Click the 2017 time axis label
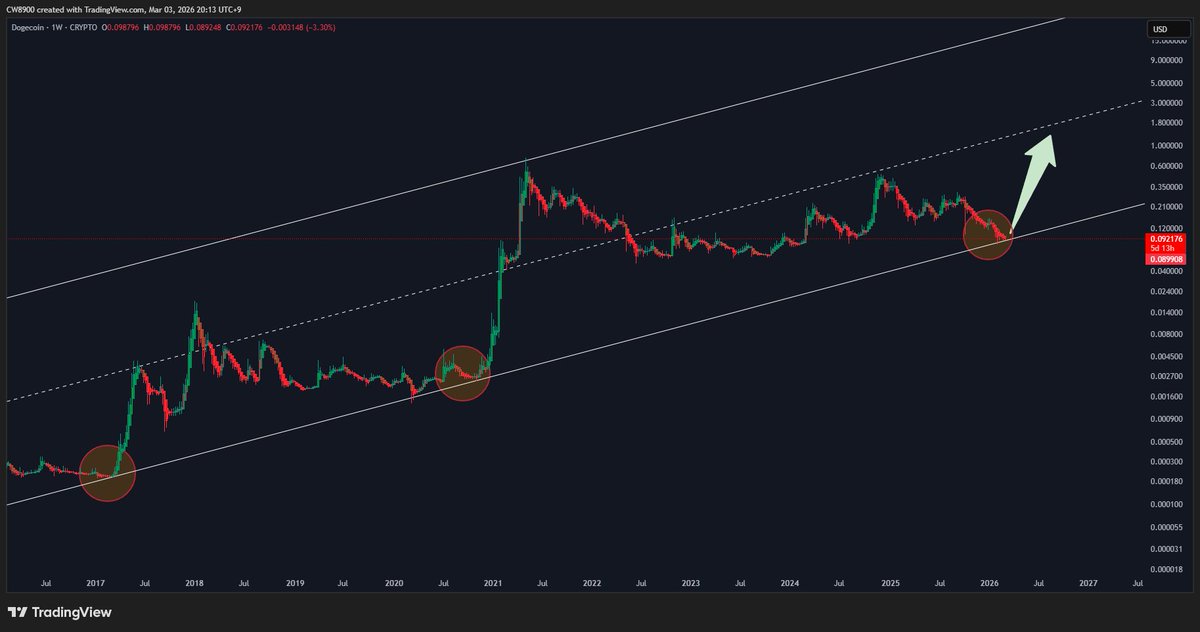Viewport: 1200px width, 632px height. pyautogui.click(x=96, y=582)
